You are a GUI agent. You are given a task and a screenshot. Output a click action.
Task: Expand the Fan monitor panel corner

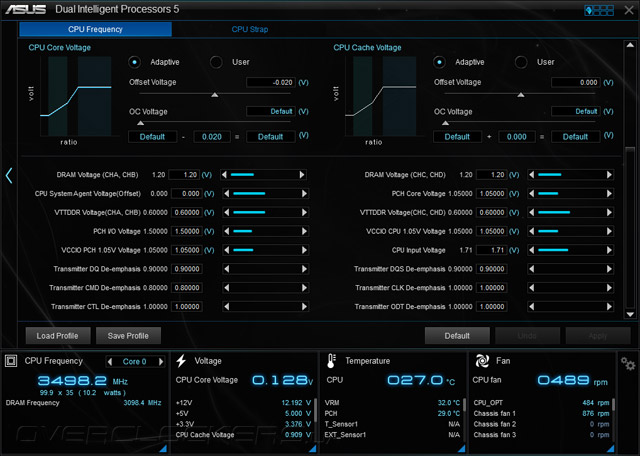coord(610,449)
